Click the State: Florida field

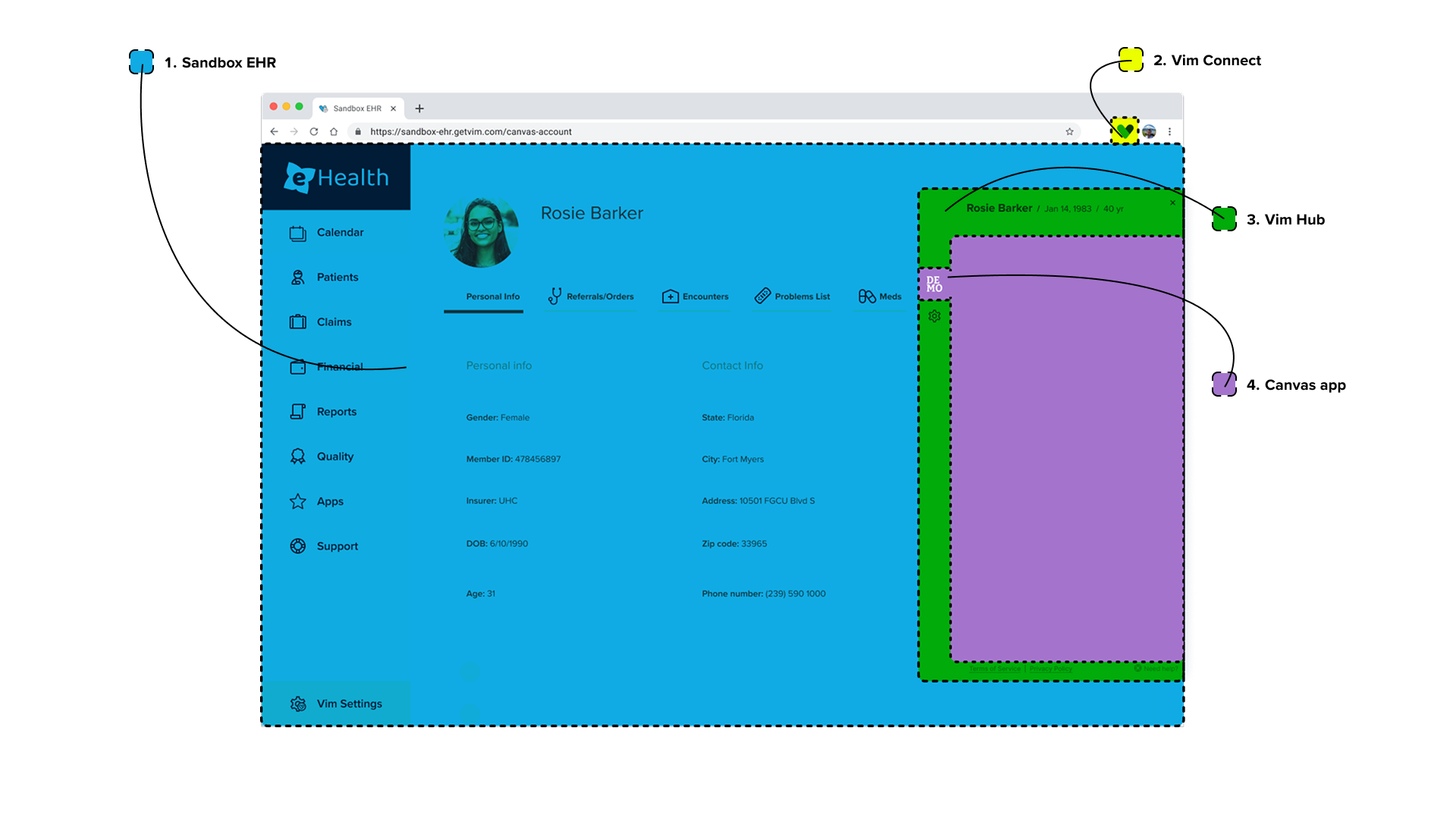coord(728,418)
